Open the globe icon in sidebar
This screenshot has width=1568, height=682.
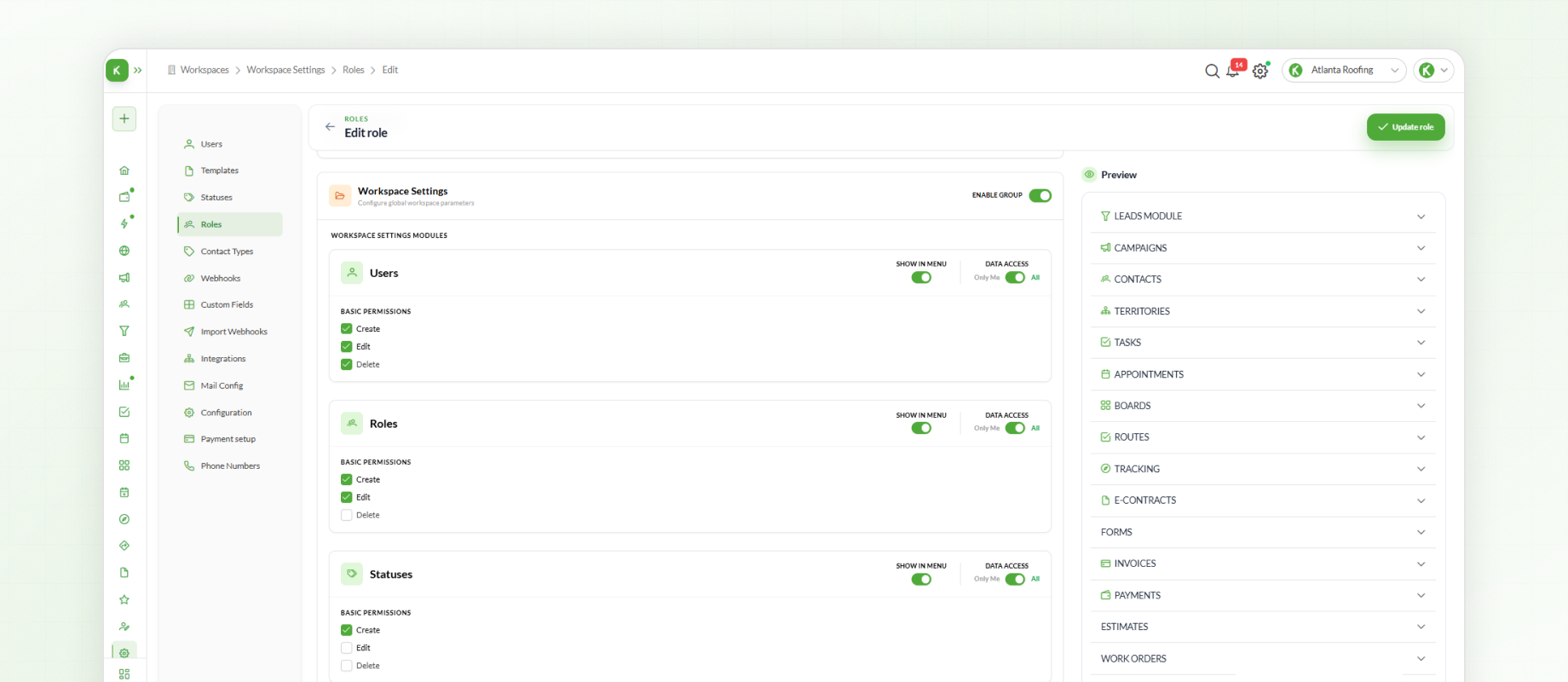click(x=124, y=251)
